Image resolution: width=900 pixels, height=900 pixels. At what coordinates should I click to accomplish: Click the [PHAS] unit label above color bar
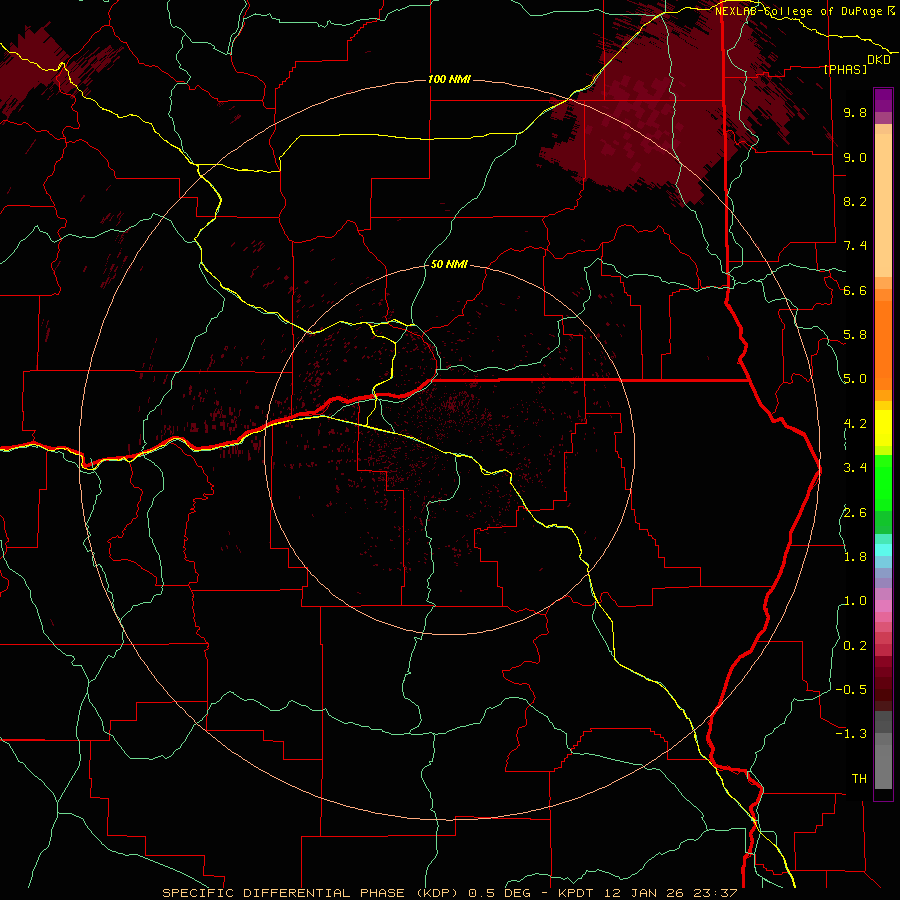[845, 69]
